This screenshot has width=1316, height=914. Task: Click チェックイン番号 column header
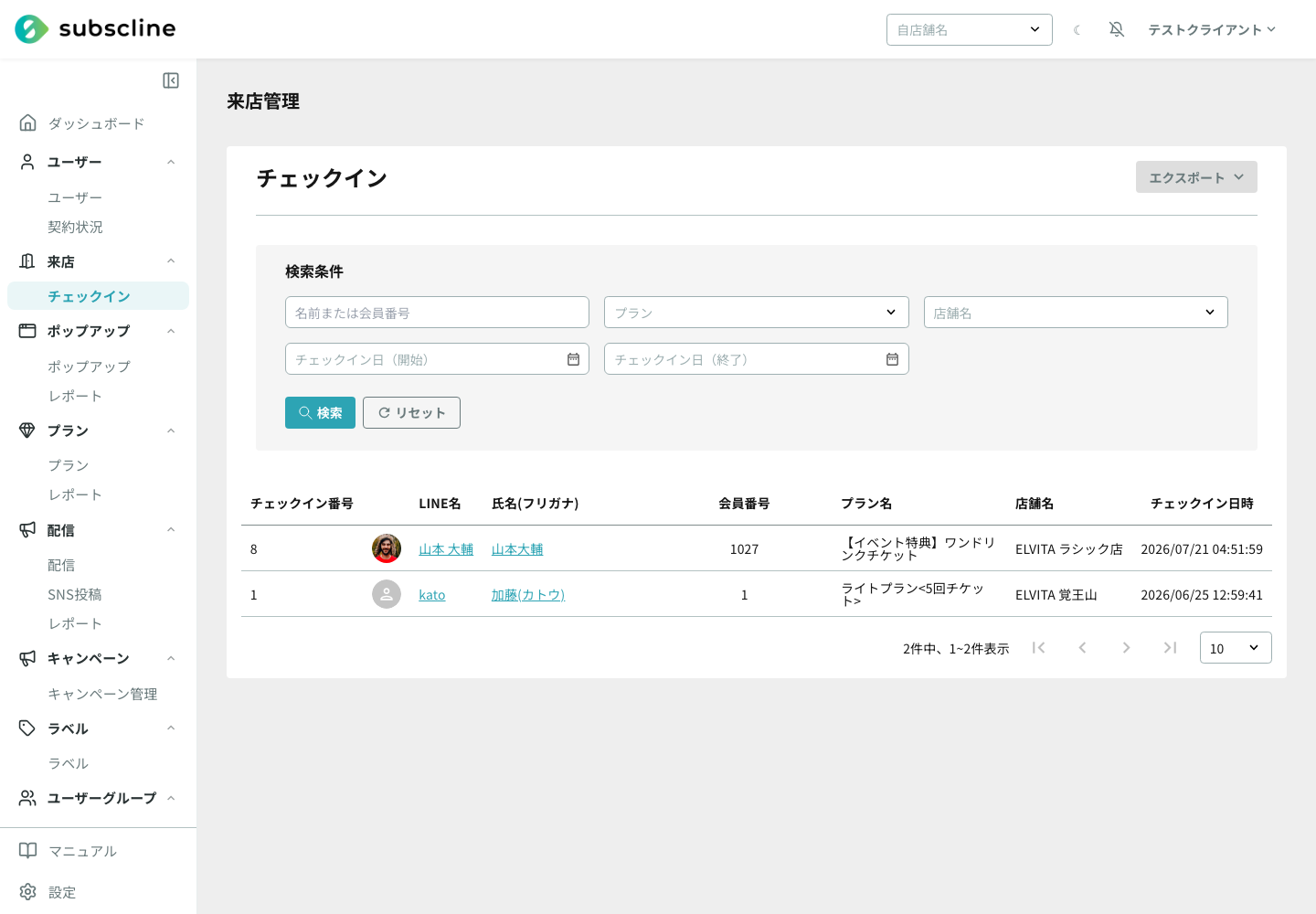coord(302,504)
